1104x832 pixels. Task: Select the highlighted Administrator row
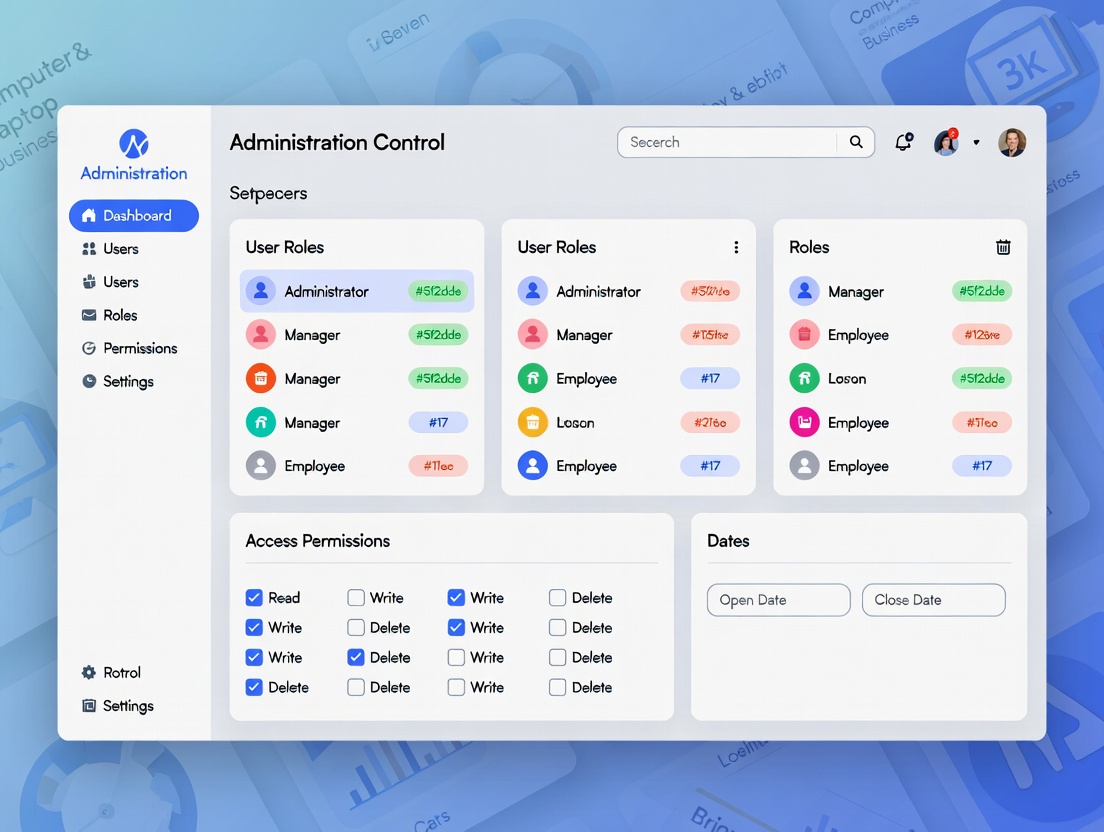click(x=356, y=291)
